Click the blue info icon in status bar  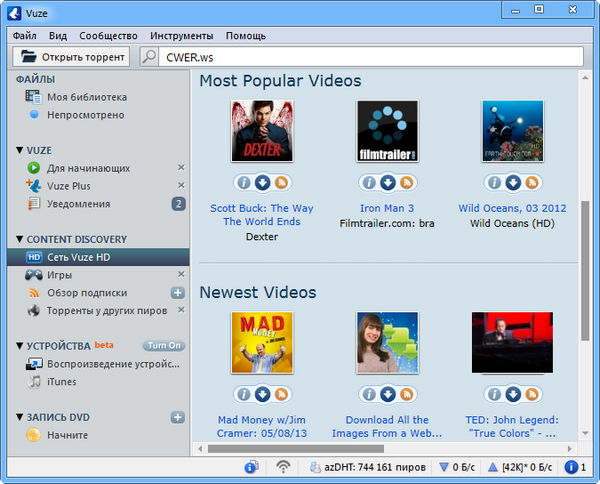tap(251, 467)
